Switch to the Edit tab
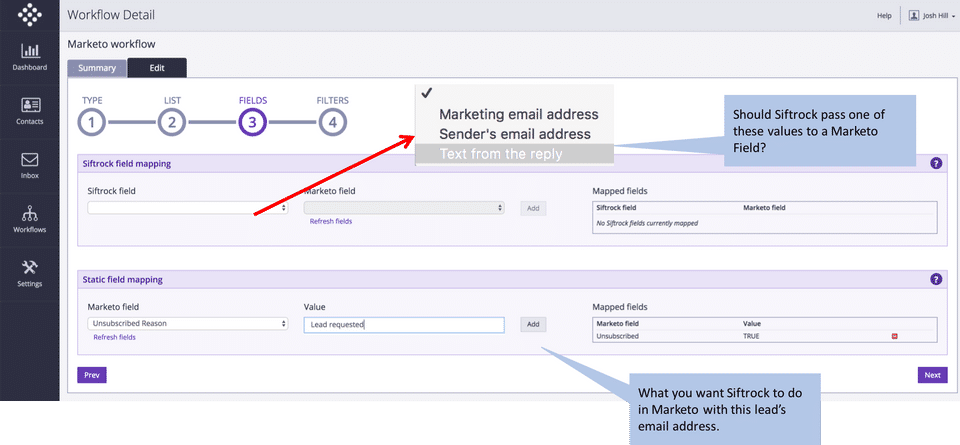Screen dimensions: 960x445 point(157,68)
